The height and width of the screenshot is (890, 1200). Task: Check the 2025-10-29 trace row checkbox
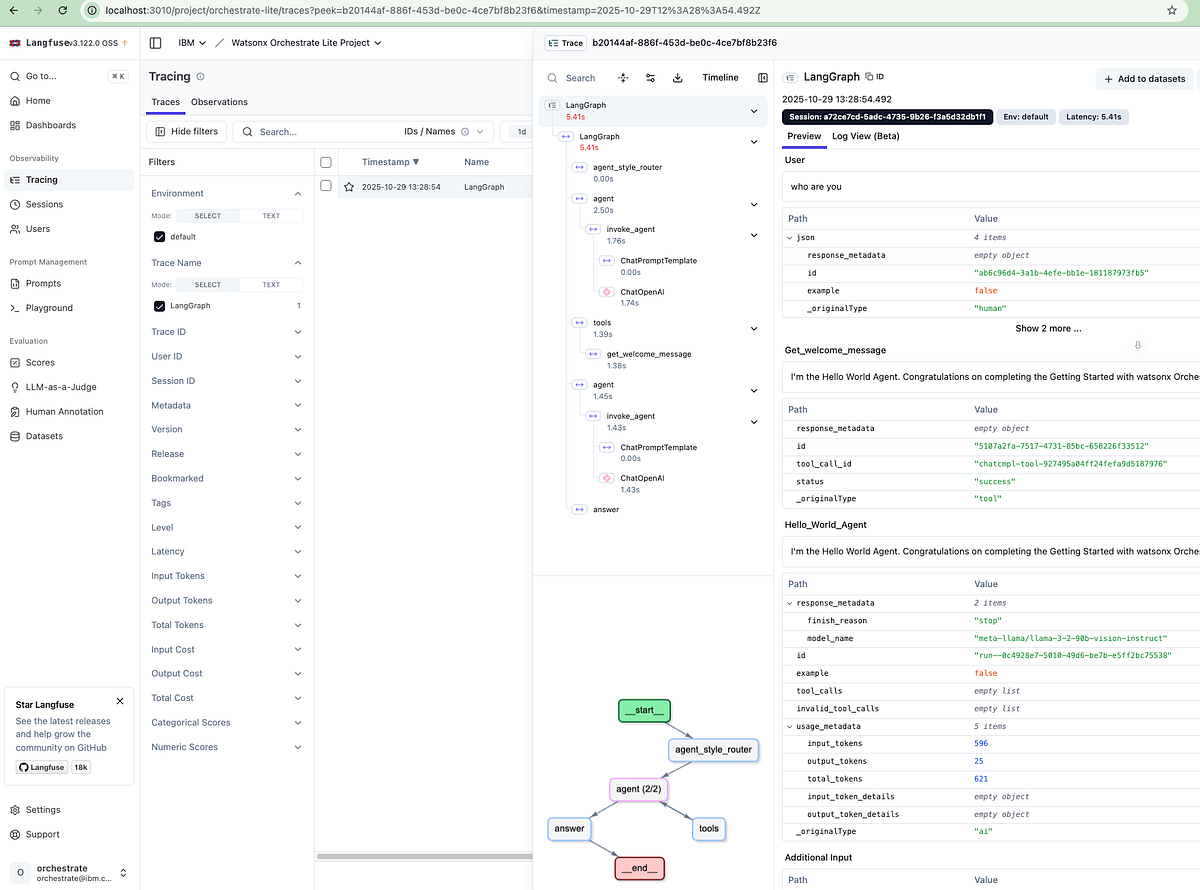326,186
